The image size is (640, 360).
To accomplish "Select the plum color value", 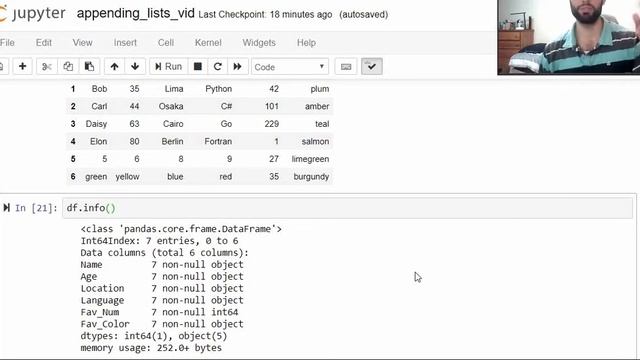I will [320, 89].
